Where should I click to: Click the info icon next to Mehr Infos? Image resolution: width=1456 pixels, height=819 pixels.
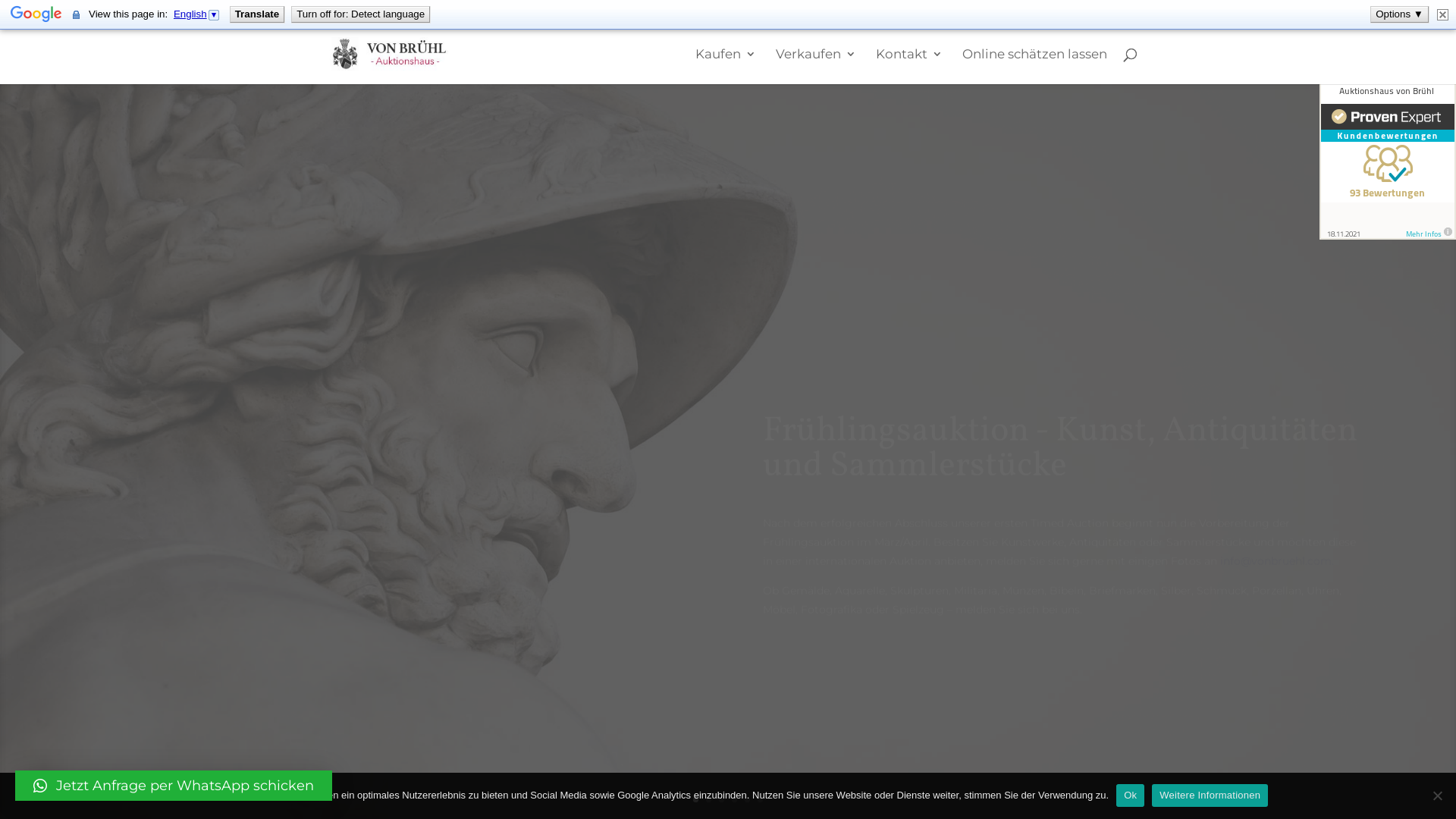[x=1448, y=231]
